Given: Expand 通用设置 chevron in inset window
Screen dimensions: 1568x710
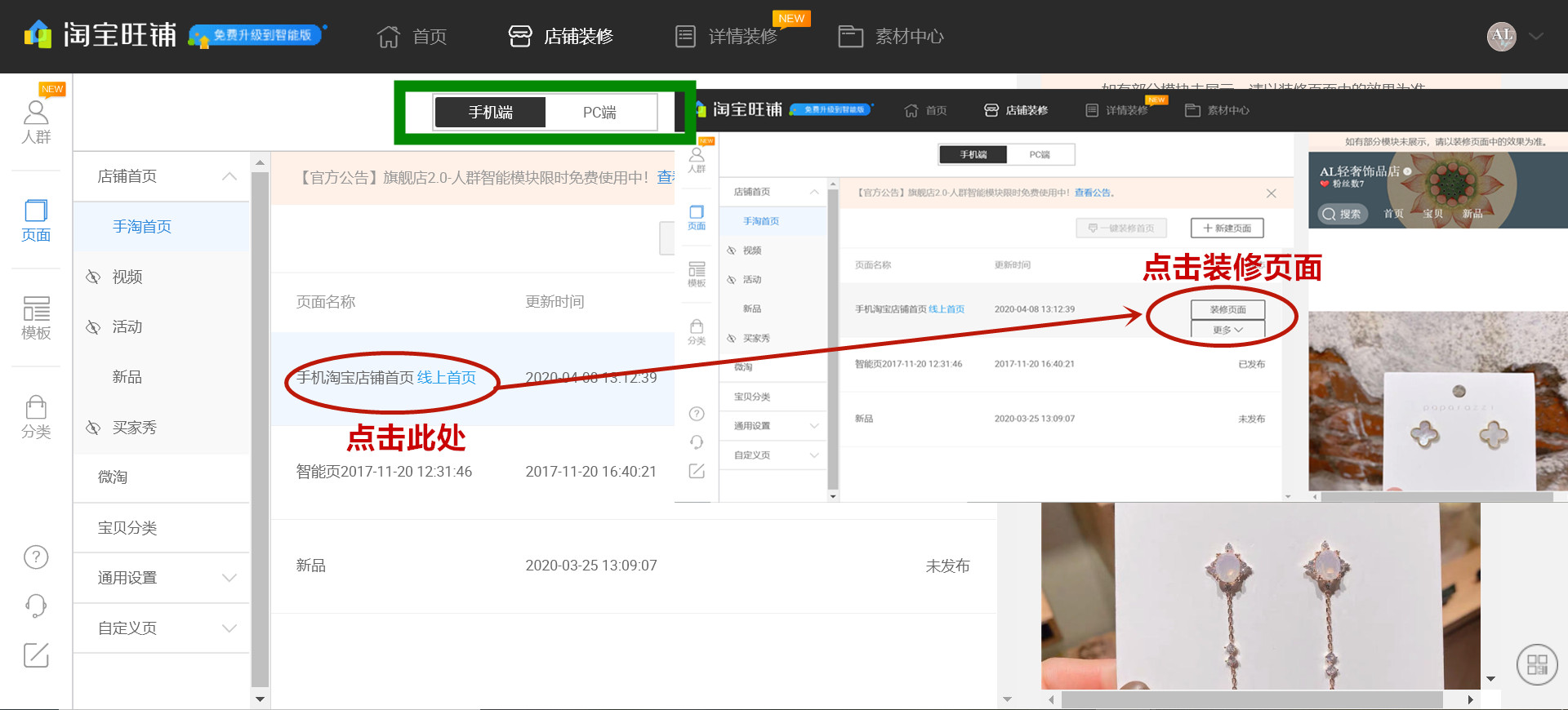Looking at the screenshot, I should pyautogui.click(x=814, y=426).
